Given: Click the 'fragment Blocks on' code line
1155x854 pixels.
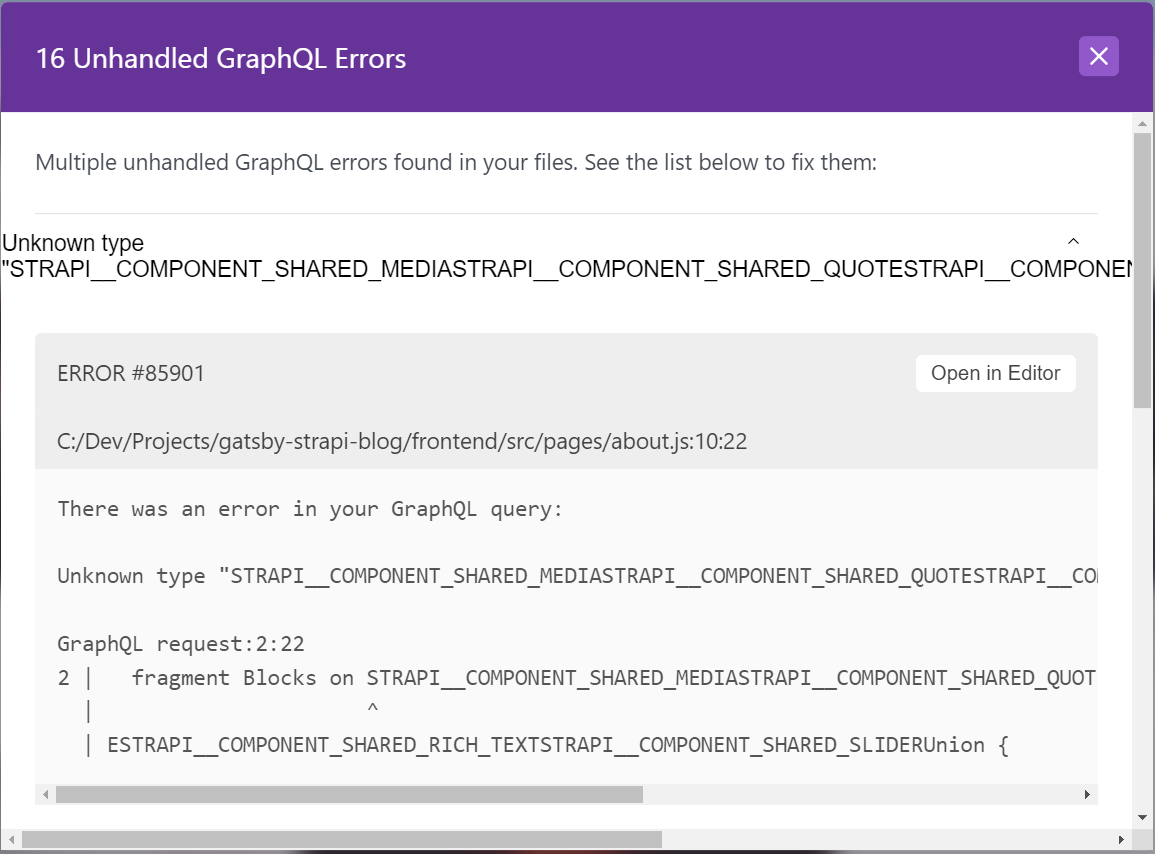Looking at the screenshot, I should [577, 678].
